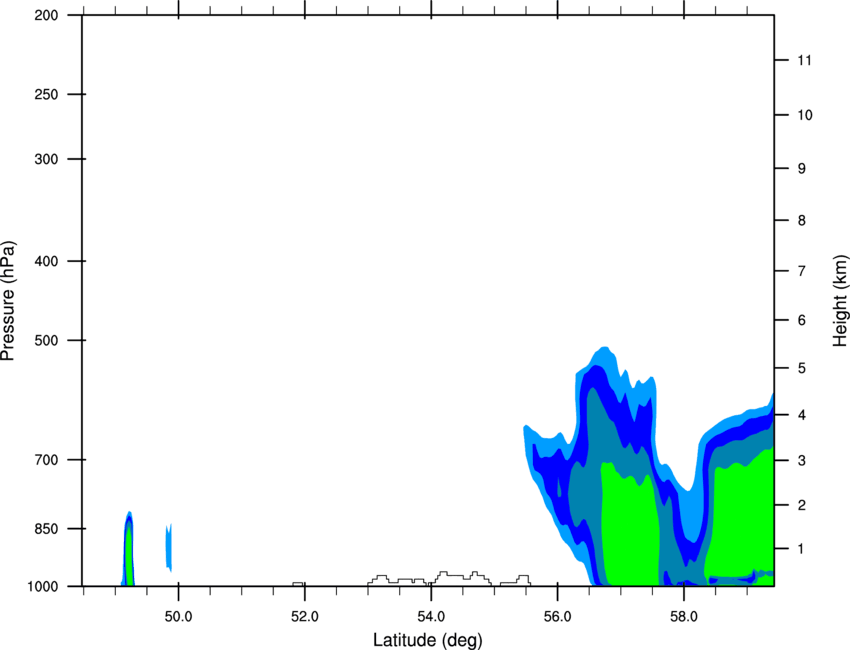Click the 5 km height tick label

pyautogui.click(x=802, y=368)
